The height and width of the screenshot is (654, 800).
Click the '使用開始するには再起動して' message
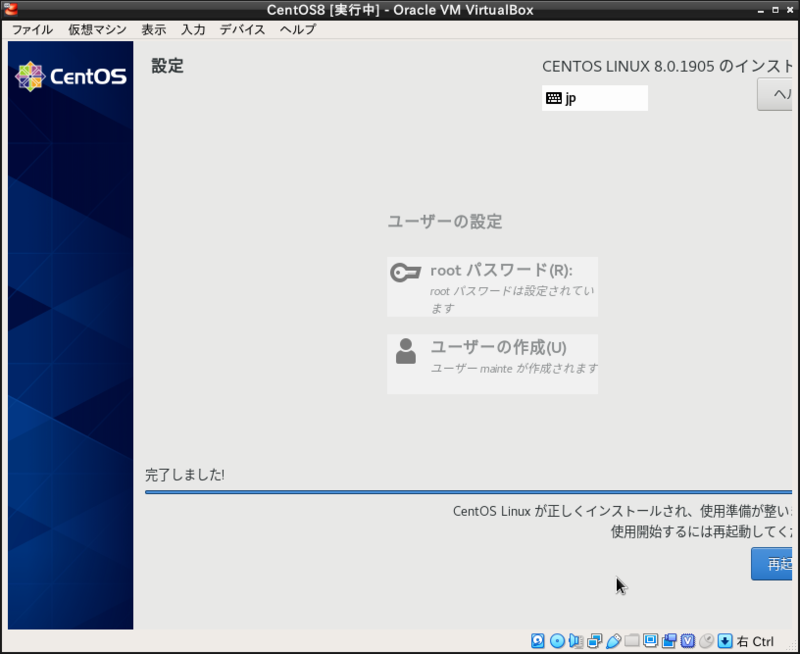(702, 532)
